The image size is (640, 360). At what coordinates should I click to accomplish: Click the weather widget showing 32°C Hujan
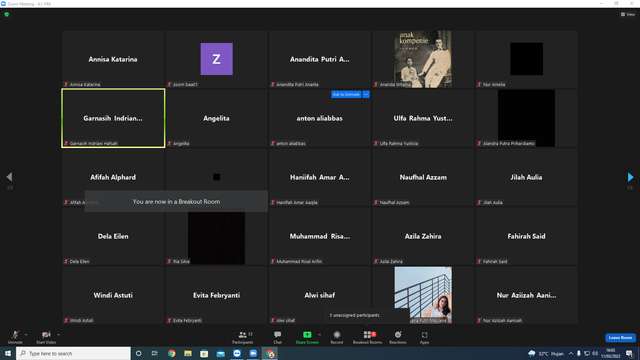pyautogui.click(x=546, y=353)
